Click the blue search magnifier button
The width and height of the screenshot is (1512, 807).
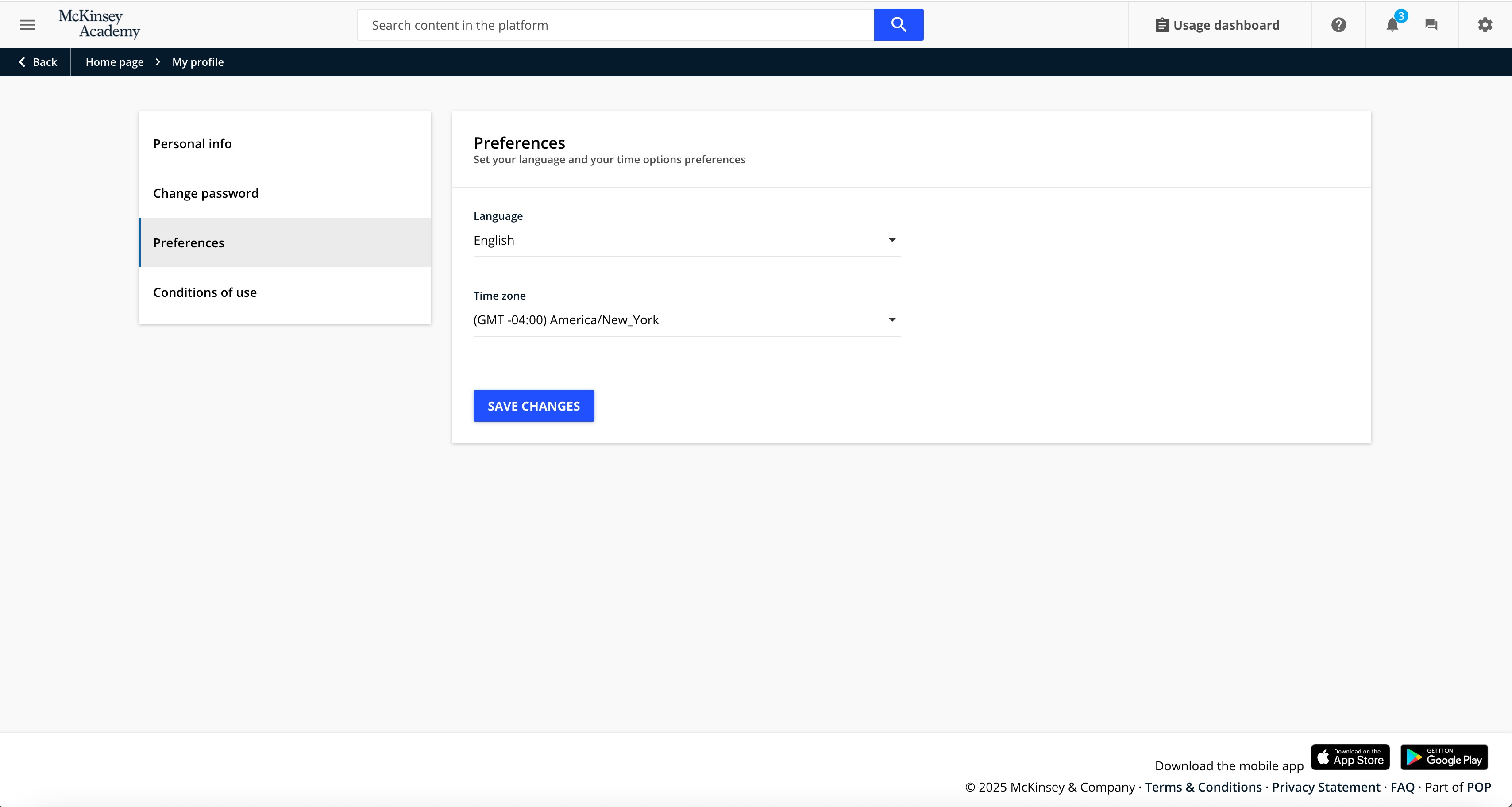(x=898, y=25)
